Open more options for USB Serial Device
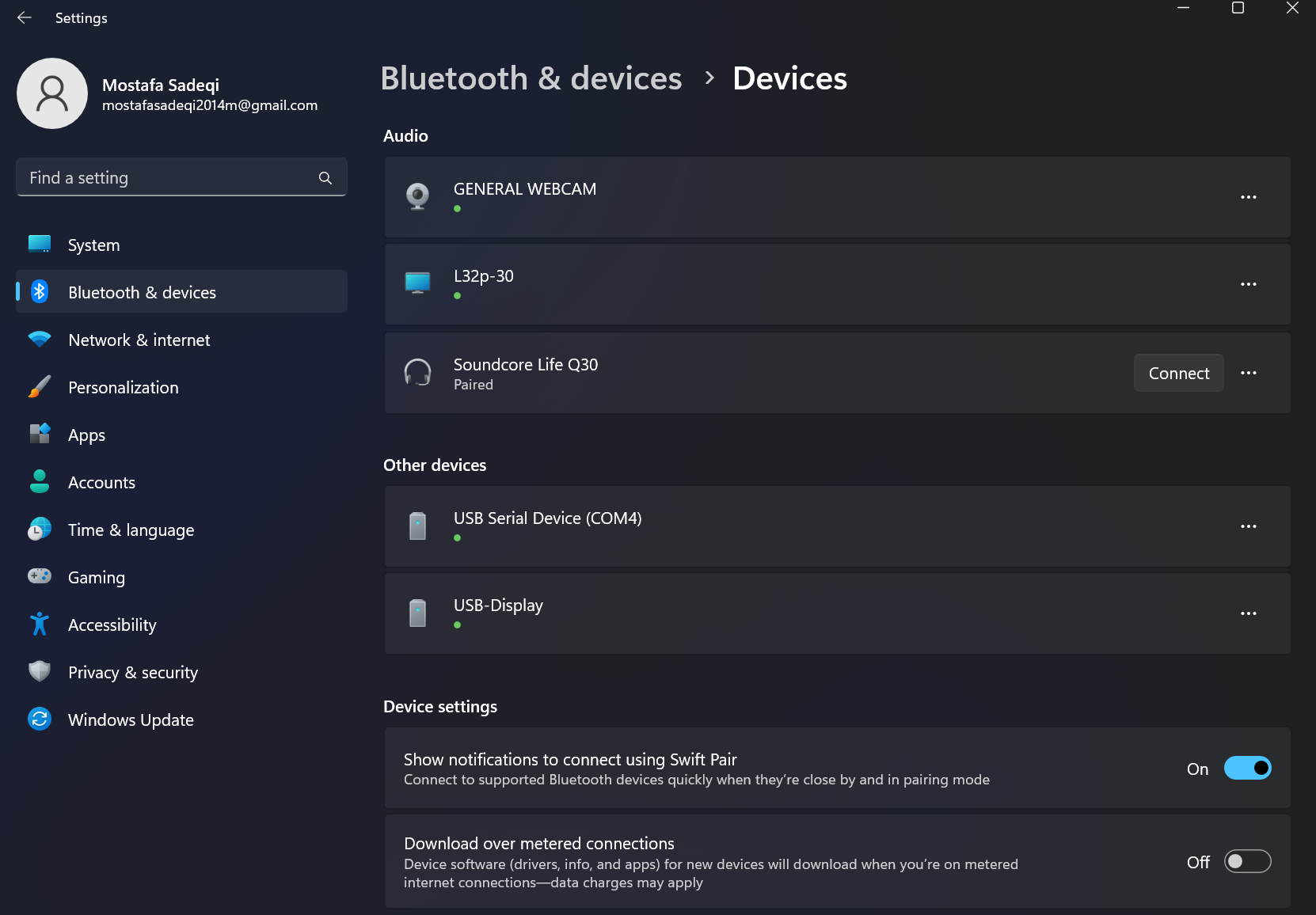The image size is (1316, 915). pyautogui.click(x=1249, y=526)
